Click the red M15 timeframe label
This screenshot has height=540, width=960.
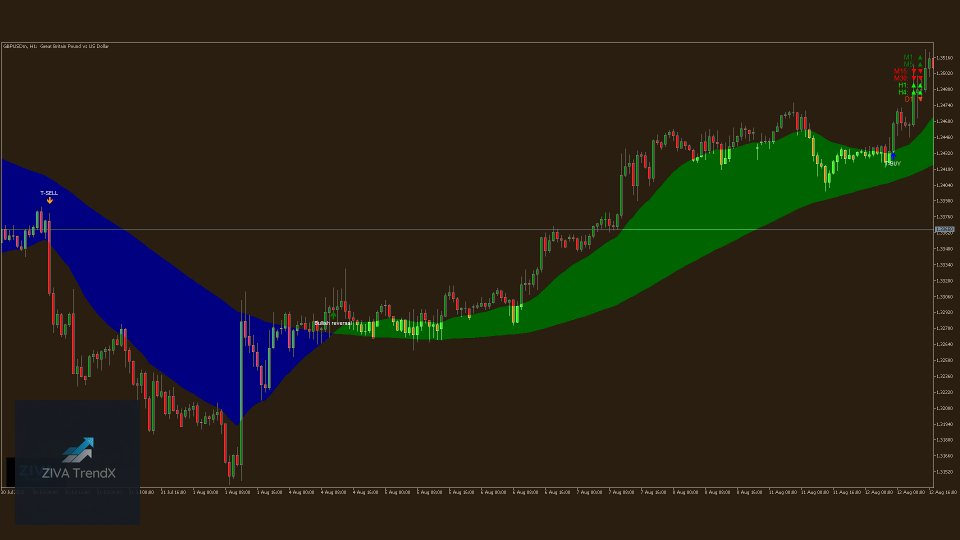point(900,71)
